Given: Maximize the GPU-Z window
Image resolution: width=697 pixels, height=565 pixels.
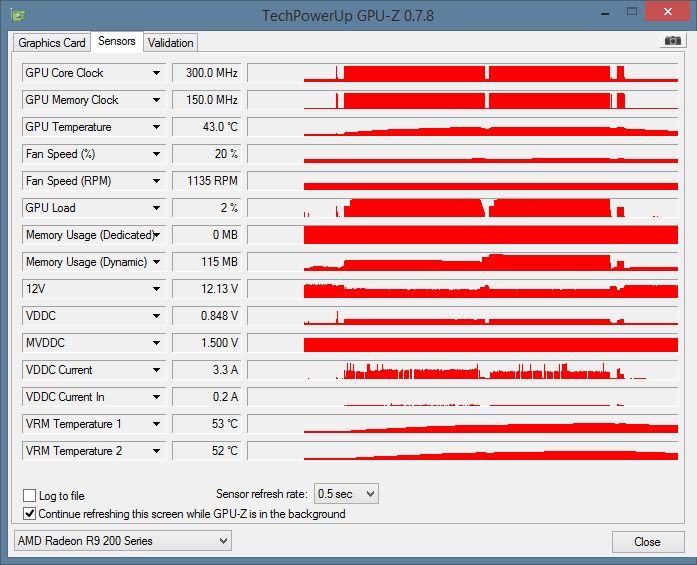Looking at the screenshot, I should coord(632,12).
